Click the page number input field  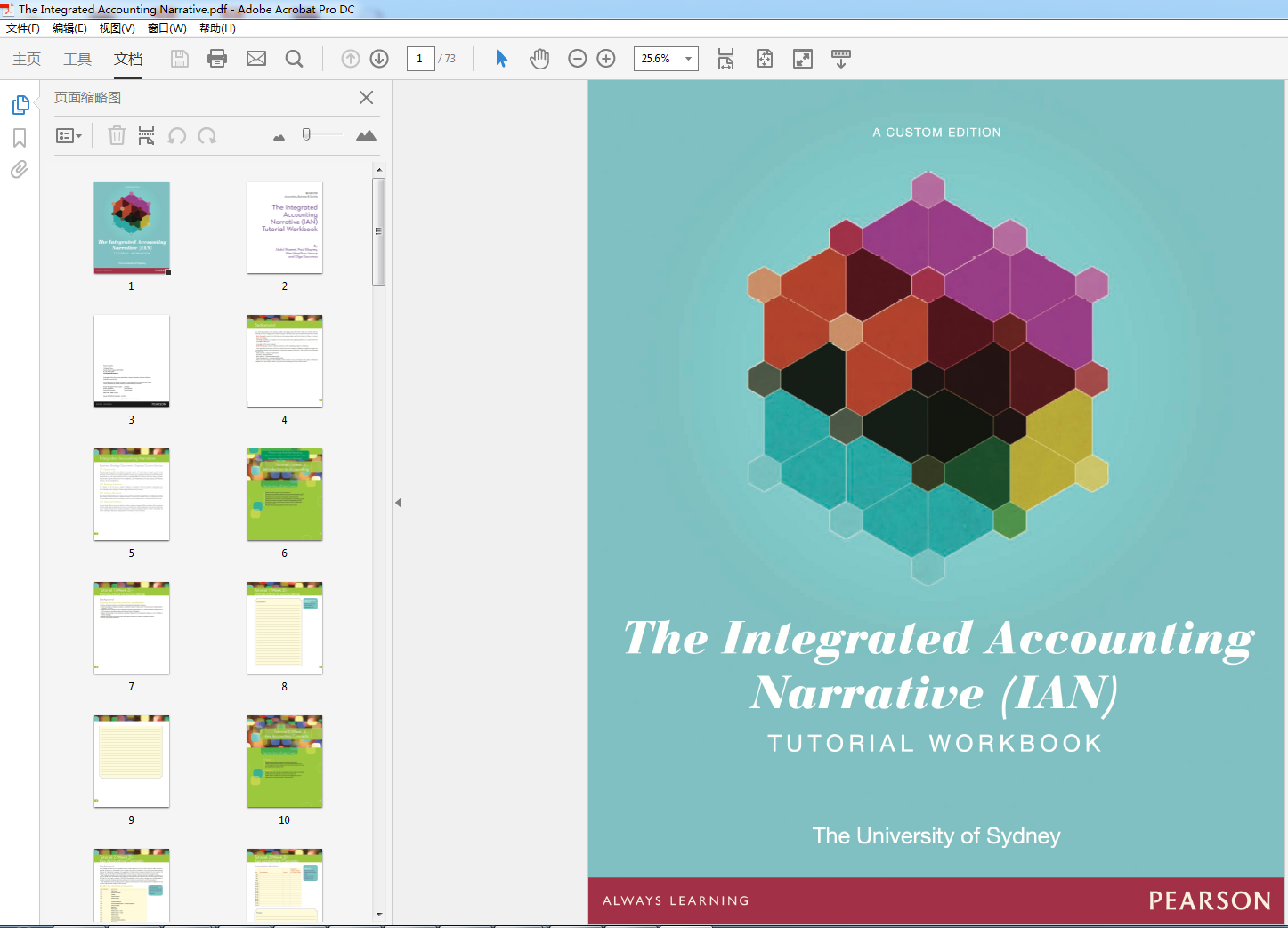click(420, 59)
